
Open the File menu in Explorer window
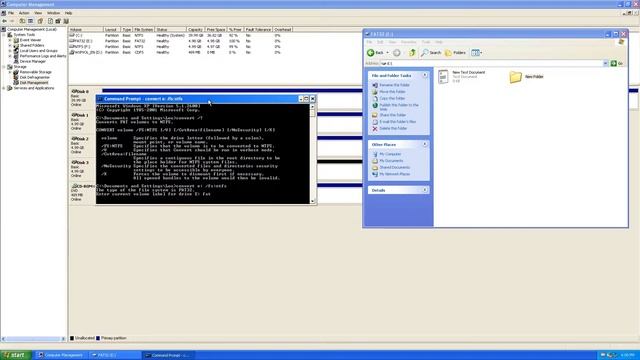(x=369, y=42)
